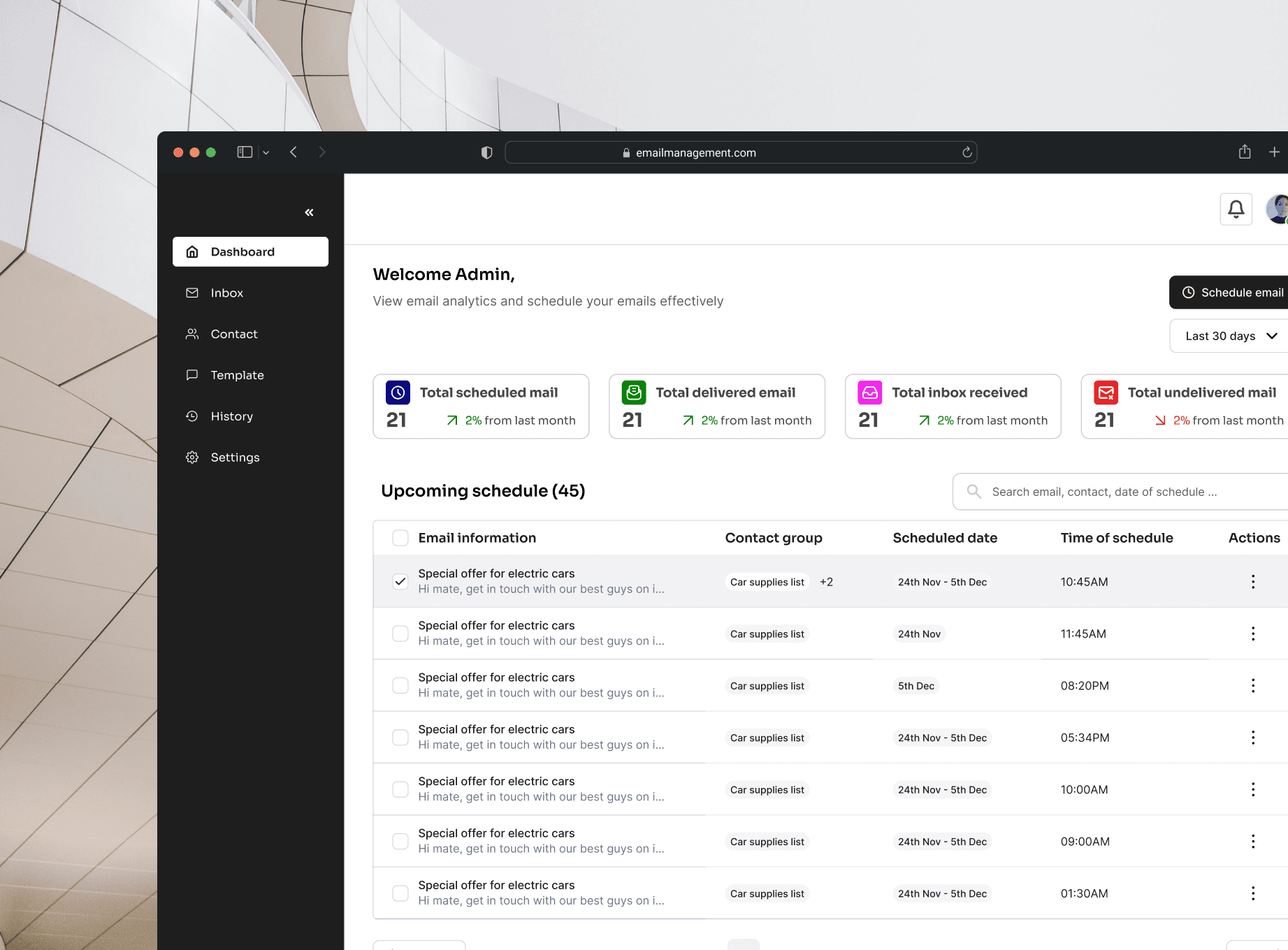Click the emailmanagement.com address bar
This screenshot has width=1288, height=950.
(x=741, y=152)
